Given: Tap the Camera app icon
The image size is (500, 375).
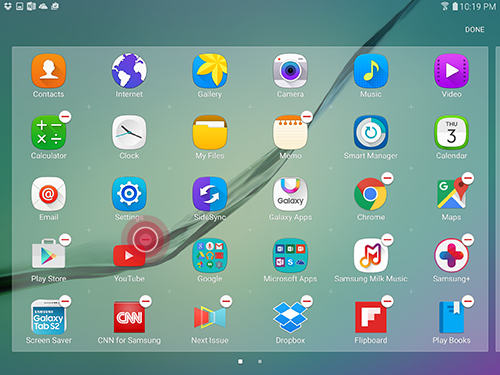Looking at the screenshot, I should [290, 71].
